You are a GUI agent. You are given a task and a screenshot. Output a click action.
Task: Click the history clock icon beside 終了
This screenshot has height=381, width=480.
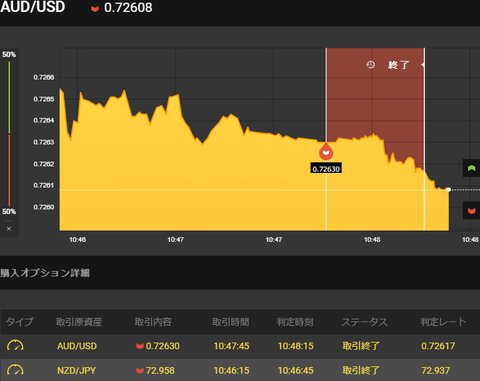click(x=371, y=65)
